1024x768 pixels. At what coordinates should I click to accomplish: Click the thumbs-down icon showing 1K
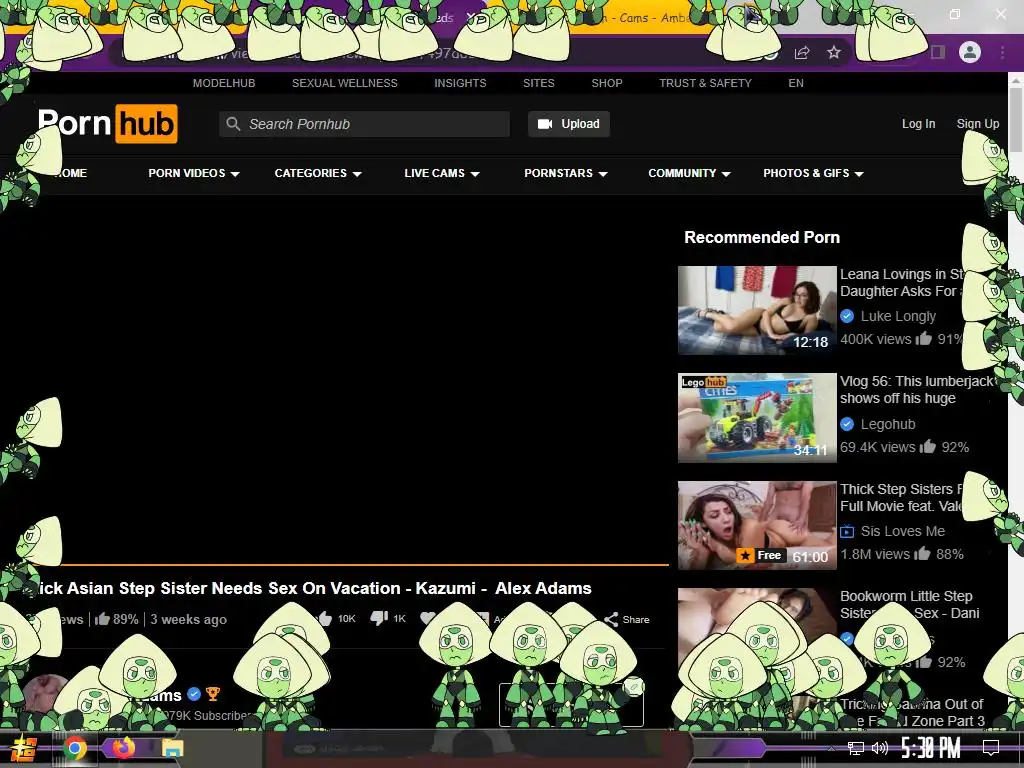[x=379, y=618]
